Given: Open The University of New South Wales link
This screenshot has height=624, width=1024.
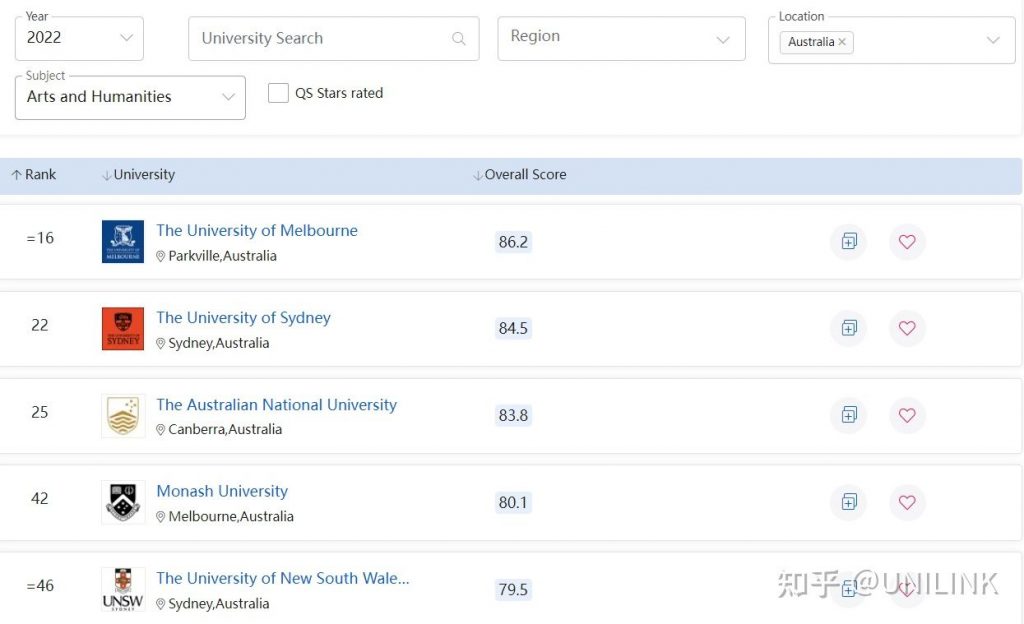Looking at the screenshot, I should coord(283,578).
